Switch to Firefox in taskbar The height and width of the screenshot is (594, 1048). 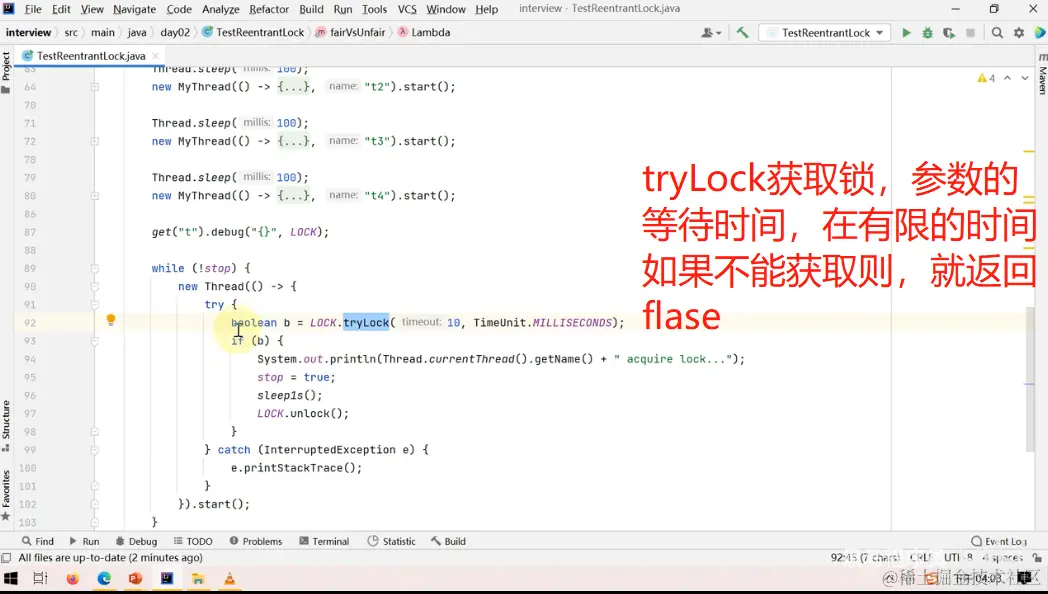pyautogui.click(x=72, y=578)
